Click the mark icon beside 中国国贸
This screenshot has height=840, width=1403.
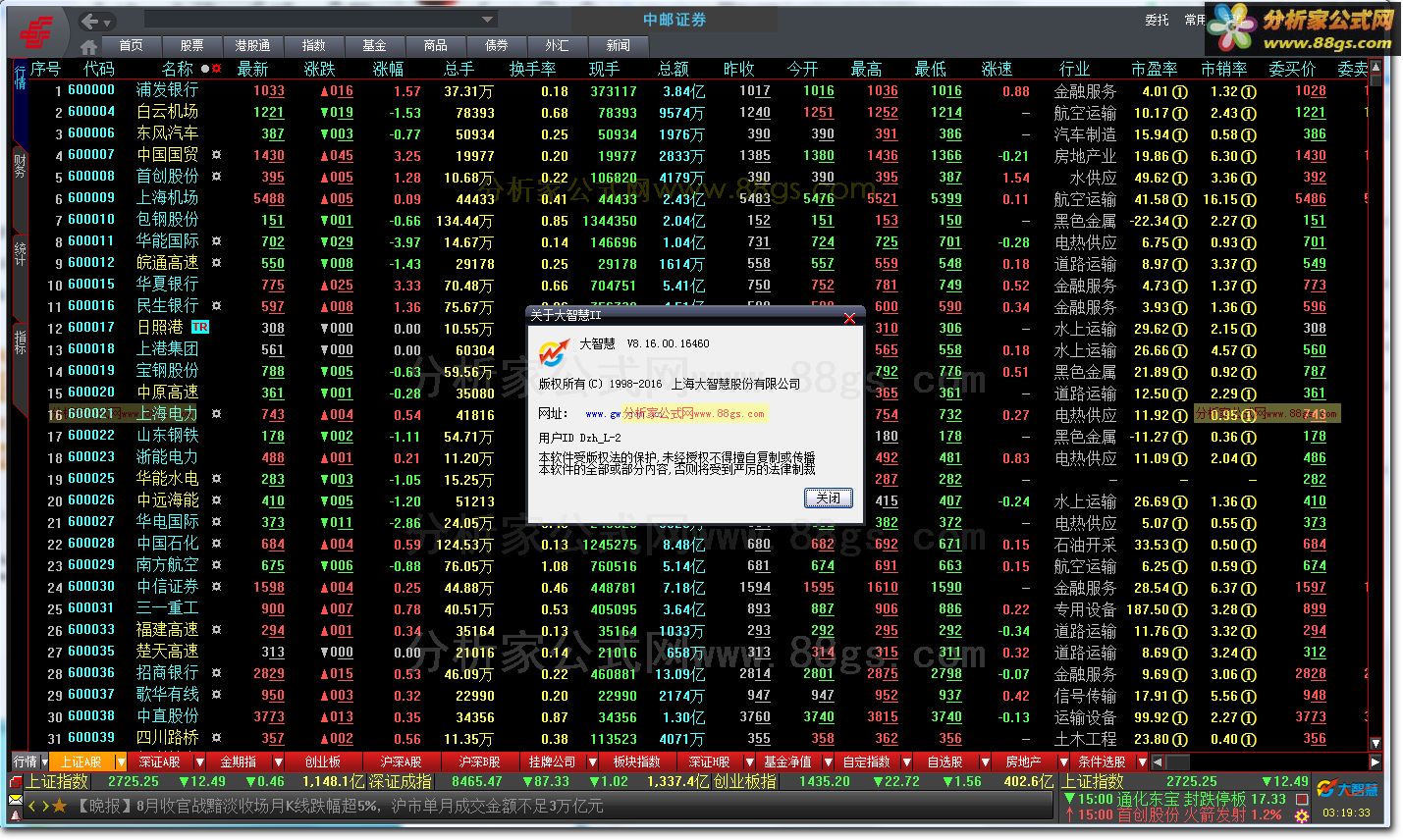click(x=217, y=156)
